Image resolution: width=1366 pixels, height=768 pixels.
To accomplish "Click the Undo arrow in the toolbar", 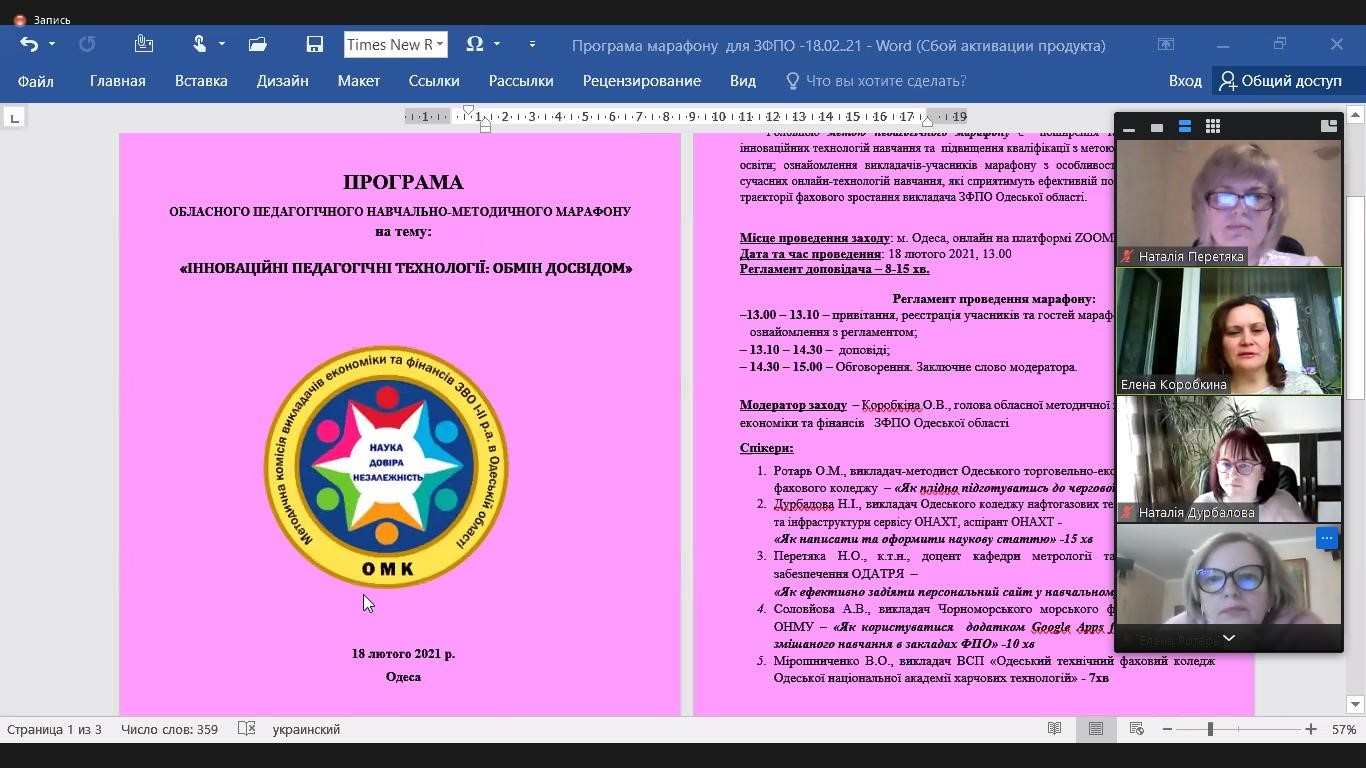I will 29,44.
